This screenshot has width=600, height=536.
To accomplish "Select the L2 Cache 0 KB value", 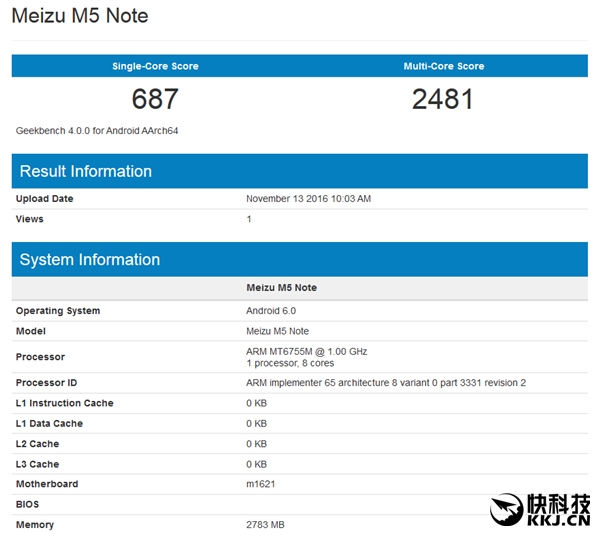I will tap(256, 444).
